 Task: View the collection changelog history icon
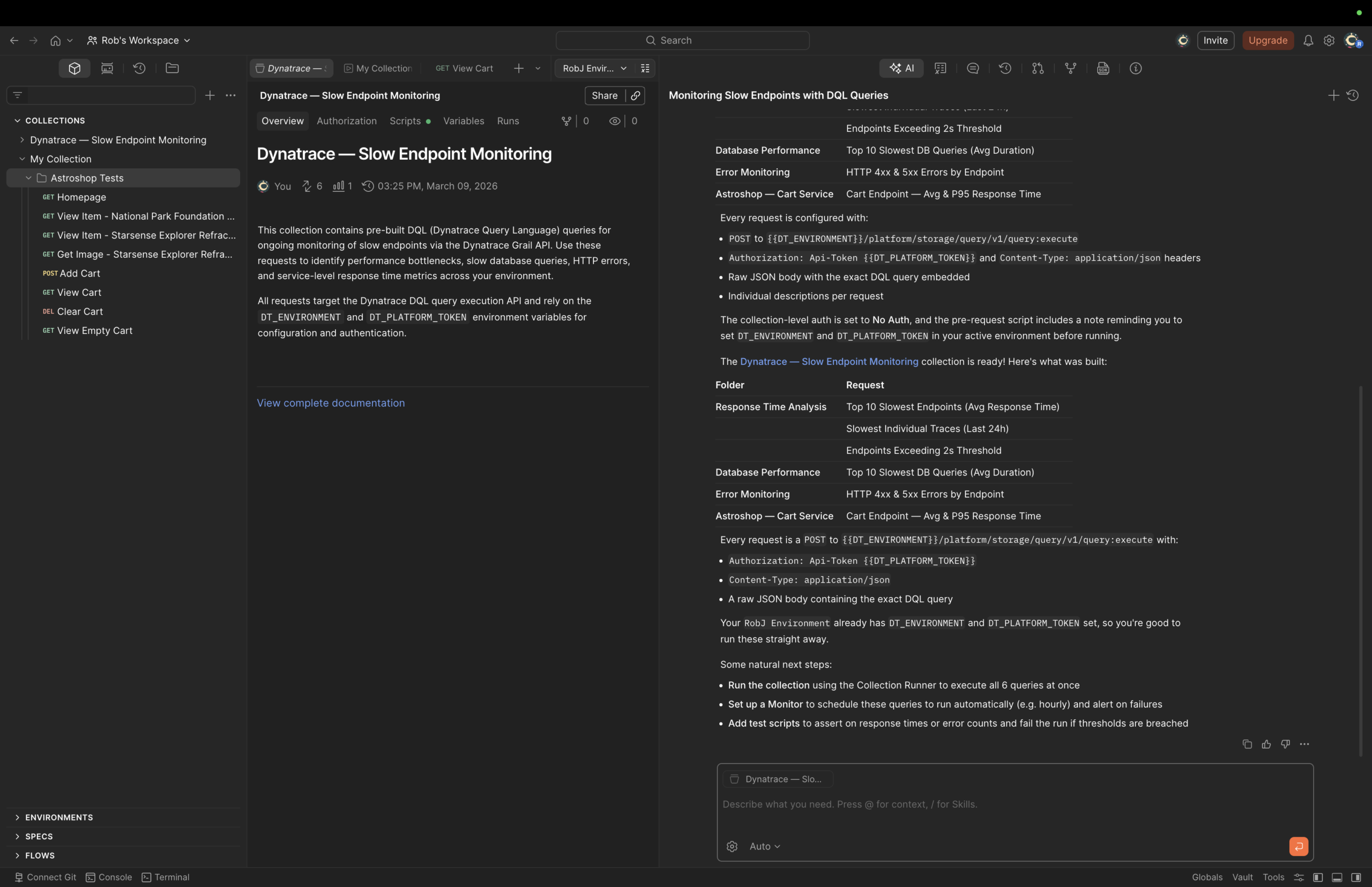[x=1005, y=68]
